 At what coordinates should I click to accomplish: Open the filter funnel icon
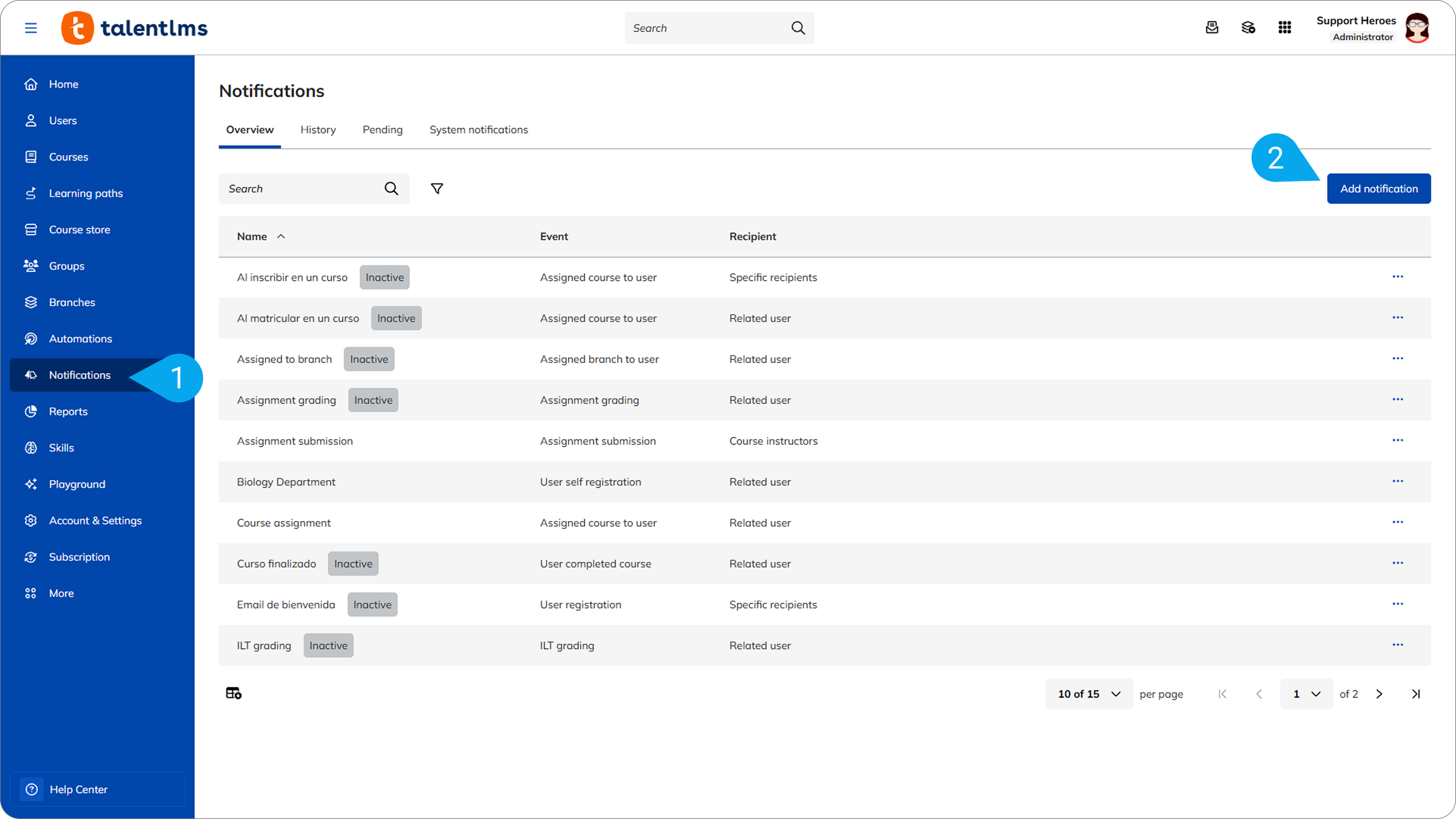click(x=437, y=188)
